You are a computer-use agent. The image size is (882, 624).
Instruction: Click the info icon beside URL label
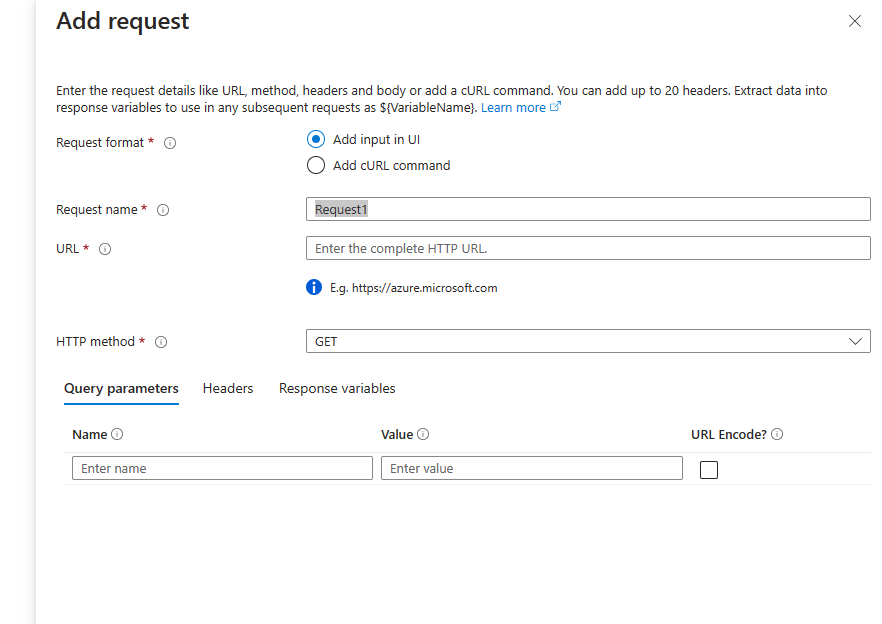(x=105, y=249)
